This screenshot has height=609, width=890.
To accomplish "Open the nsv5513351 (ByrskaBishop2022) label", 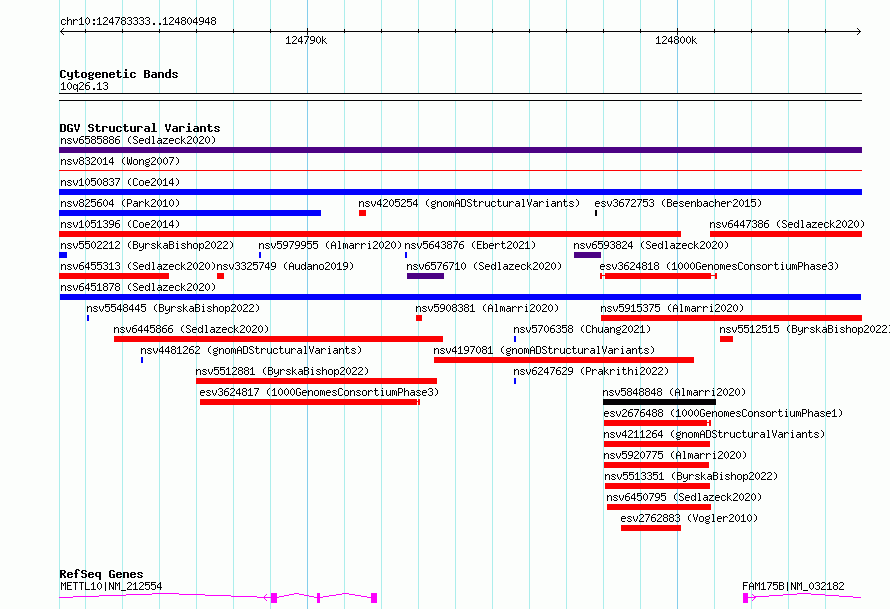I will (691, 476).
